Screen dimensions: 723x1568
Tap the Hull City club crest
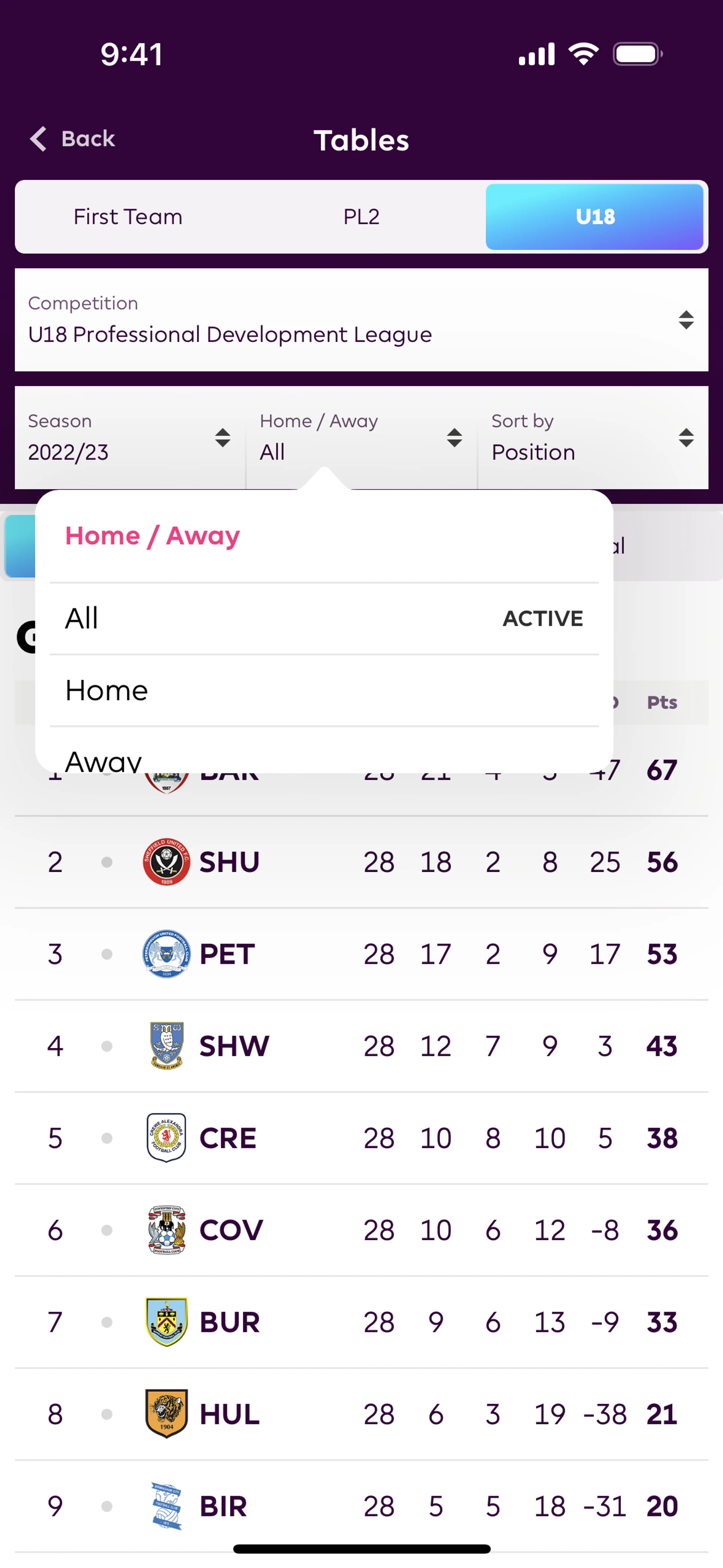coord(166,1414)
